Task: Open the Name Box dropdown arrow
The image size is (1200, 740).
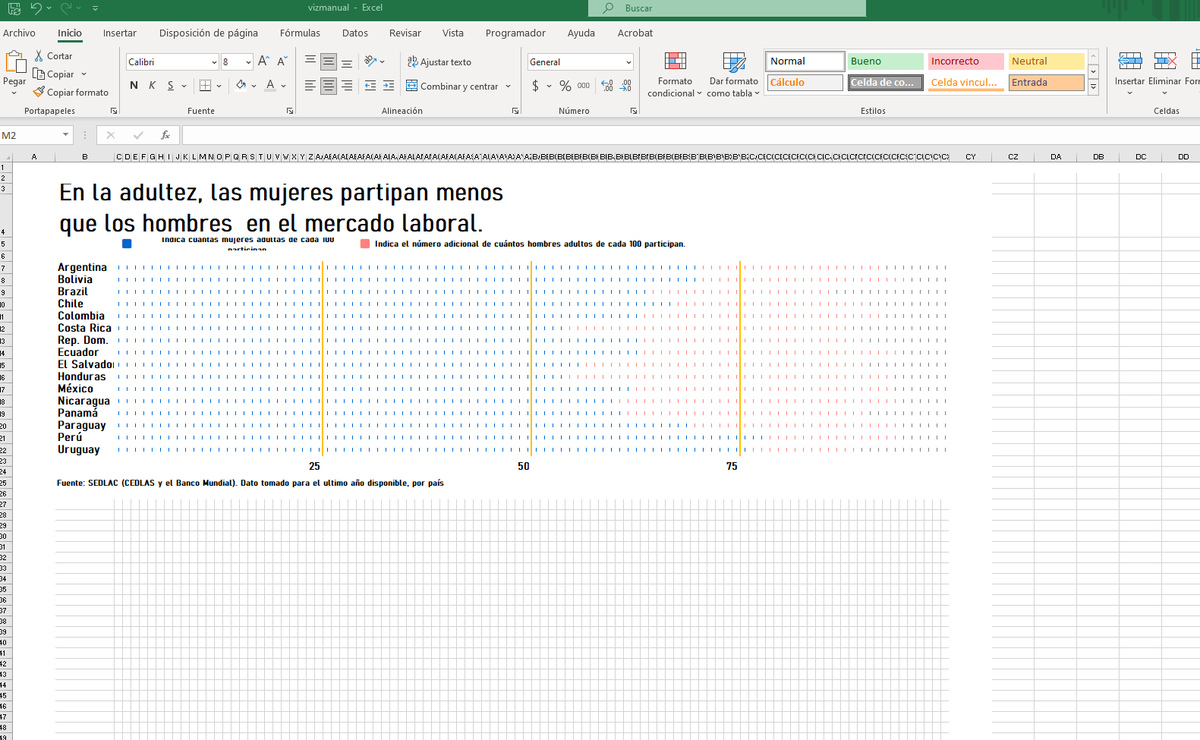Action: coord(66,135)
